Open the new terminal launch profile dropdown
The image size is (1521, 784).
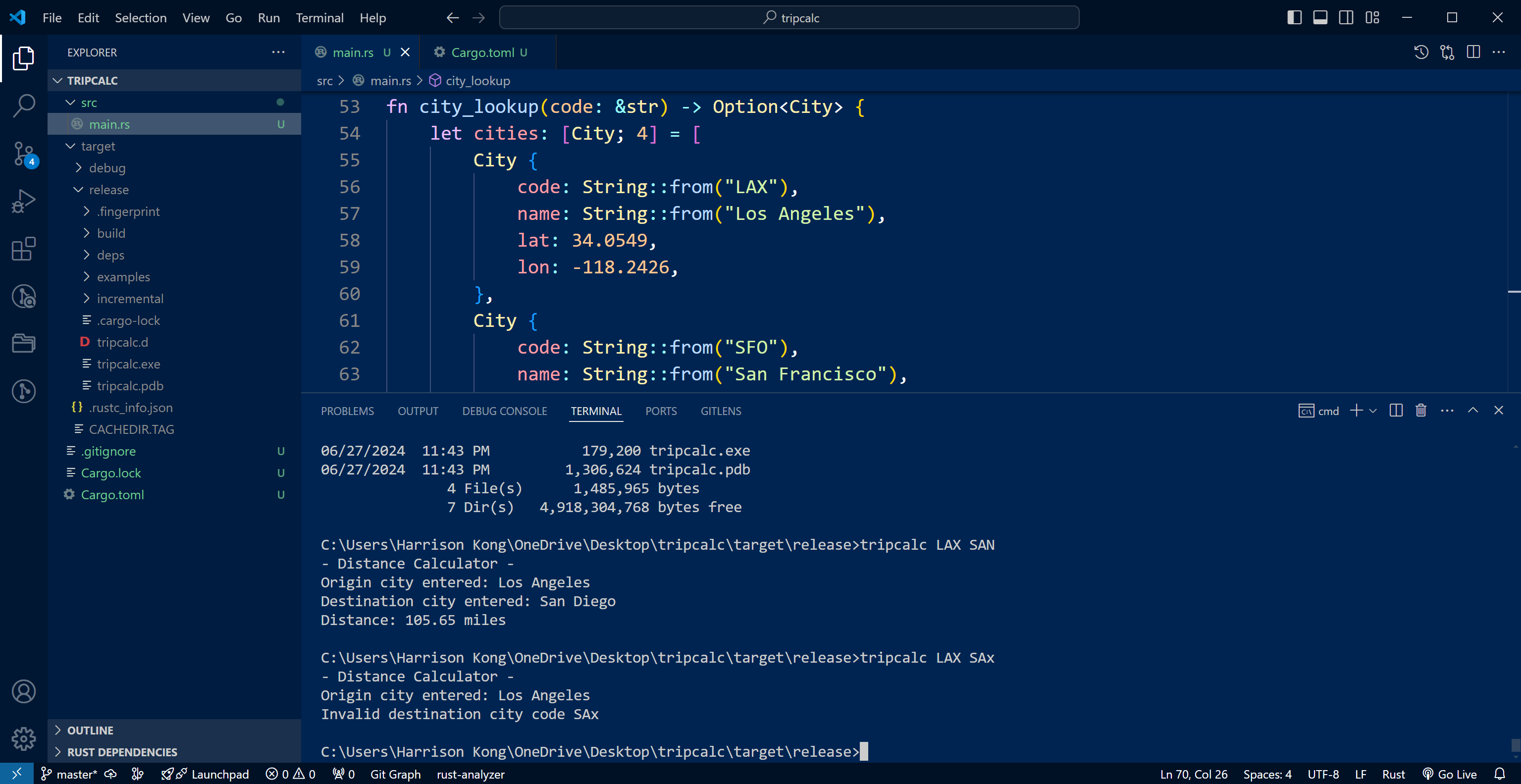[x=1373, y=410]
